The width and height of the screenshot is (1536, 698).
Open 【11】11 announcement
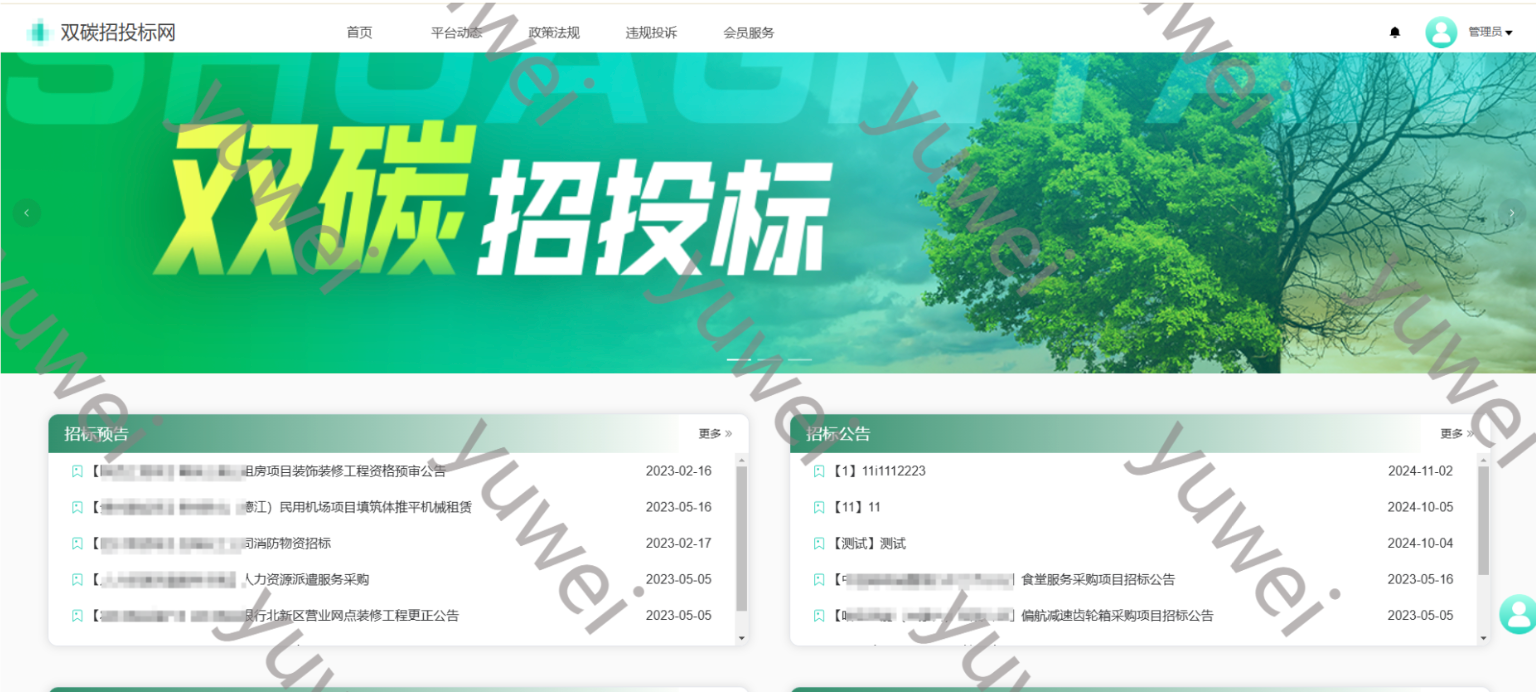click(x=857, y=507)
